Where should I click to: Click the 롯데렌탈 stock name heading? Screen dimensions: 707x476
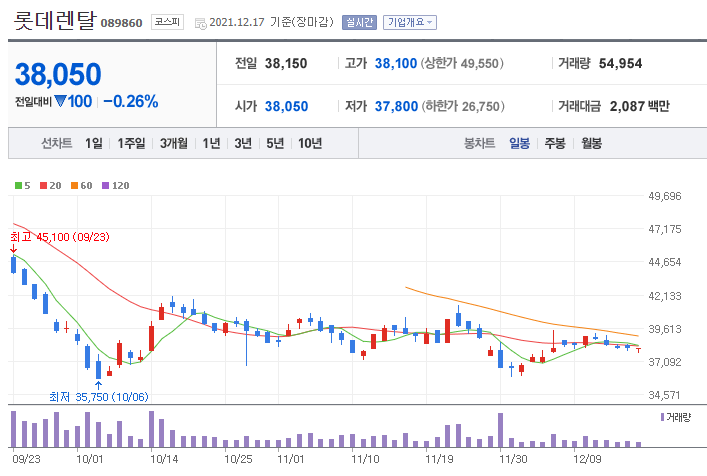55,20
